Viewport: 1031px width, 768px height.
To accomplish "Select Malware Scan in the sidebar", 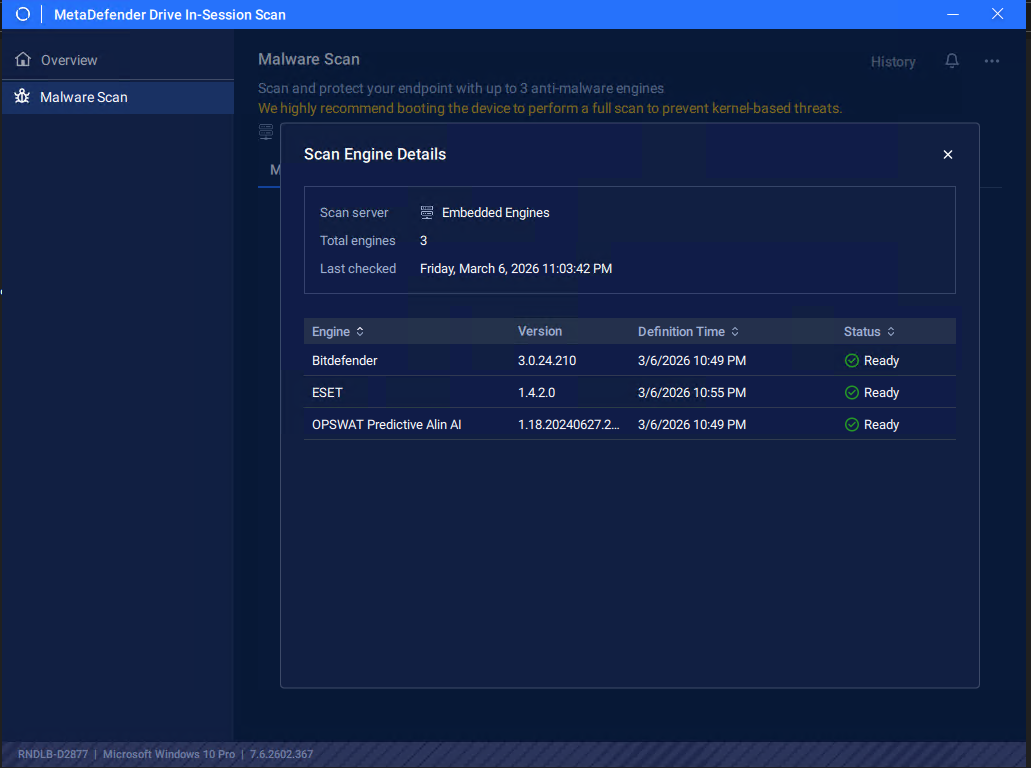I will pos(84,97).
